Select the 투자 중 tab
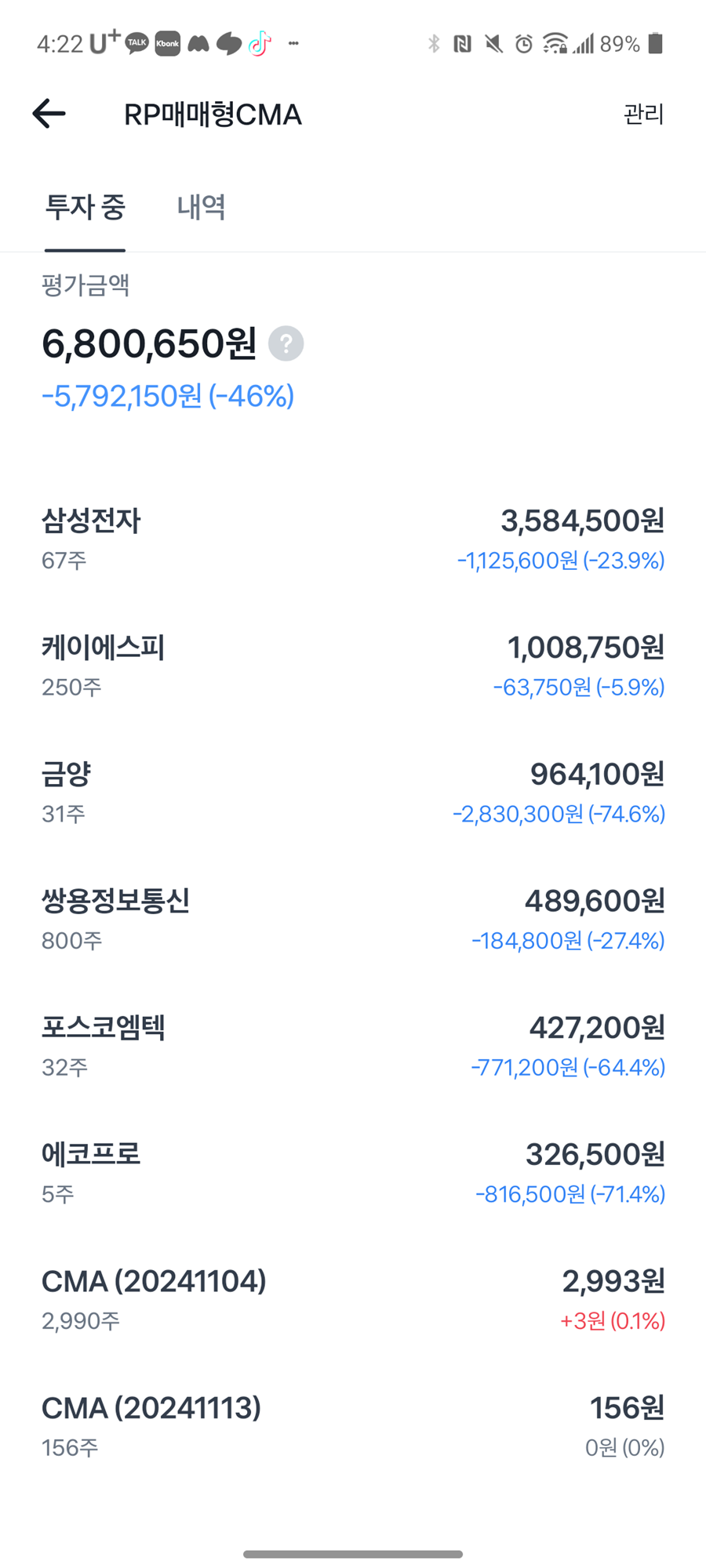The width and height of the screenshot is (706, 1568). (x=85, y=207)
